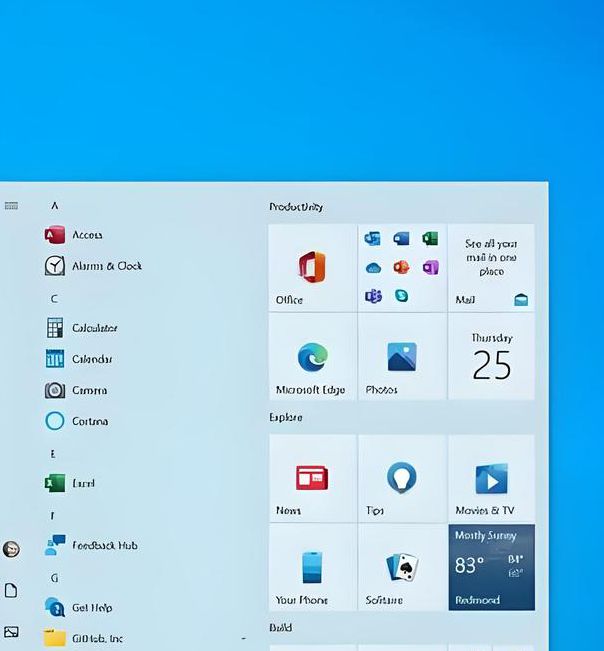This screenshot has width=604, height=651.
Task: Click the Calendar label in app list
Action: click(92, 359)
